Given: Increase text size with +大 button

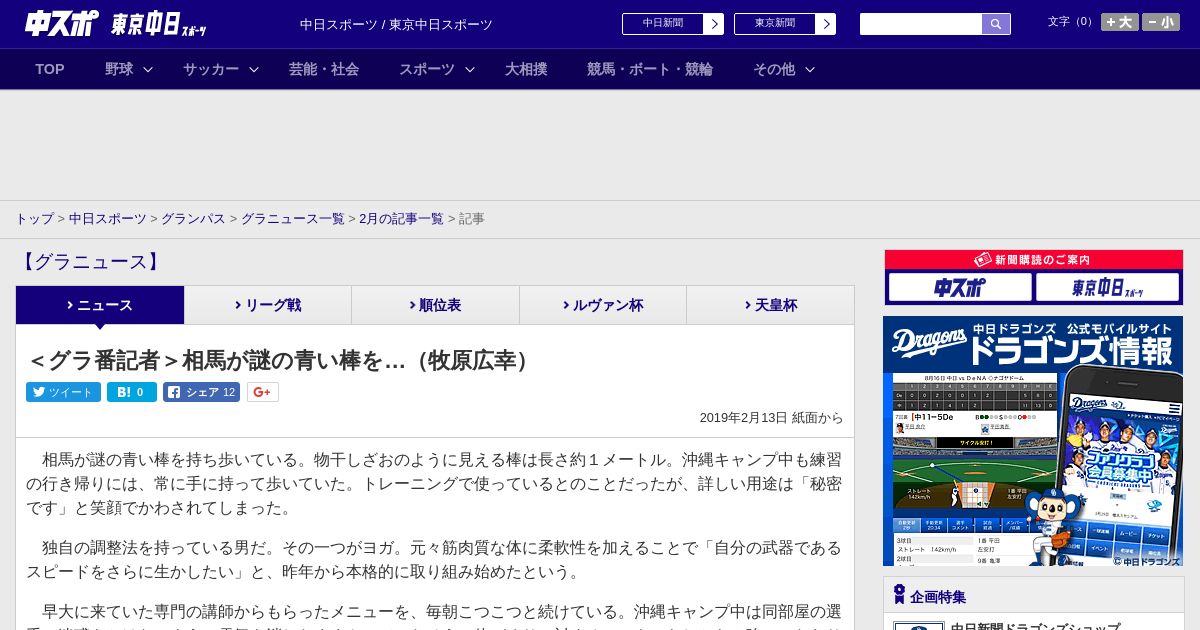Looking at the screenshot, I should tap(1119, 22).
